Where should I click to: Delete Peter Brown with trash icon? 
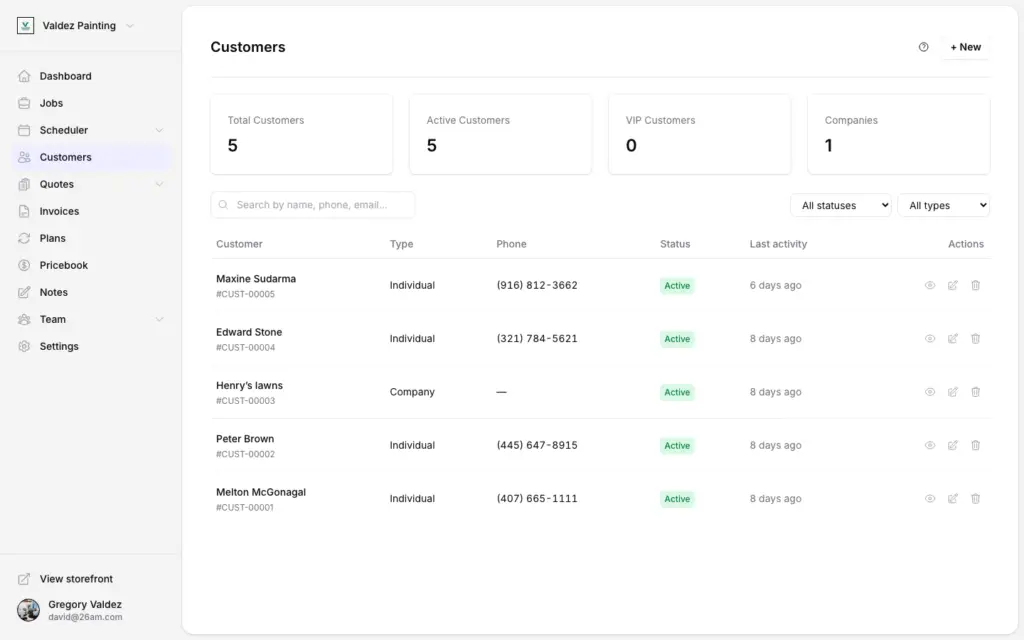[976, 445]
